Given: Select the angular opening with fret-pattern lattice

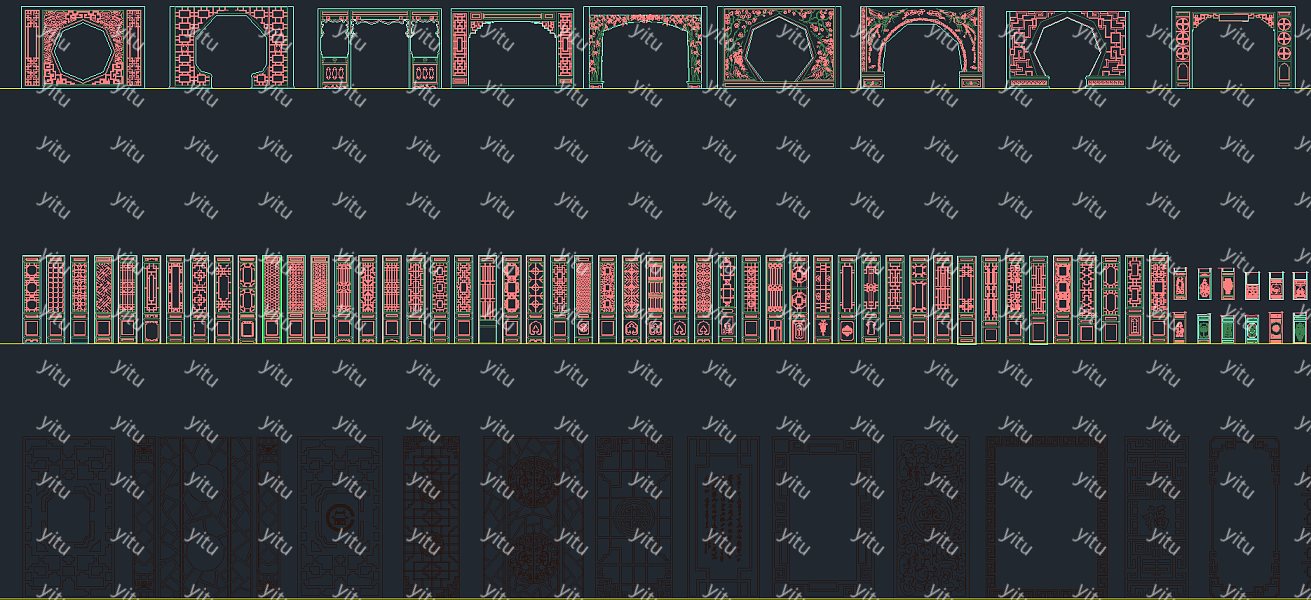Looking at the screenshot, I should pyautogui.click(x=1068, y=49).
